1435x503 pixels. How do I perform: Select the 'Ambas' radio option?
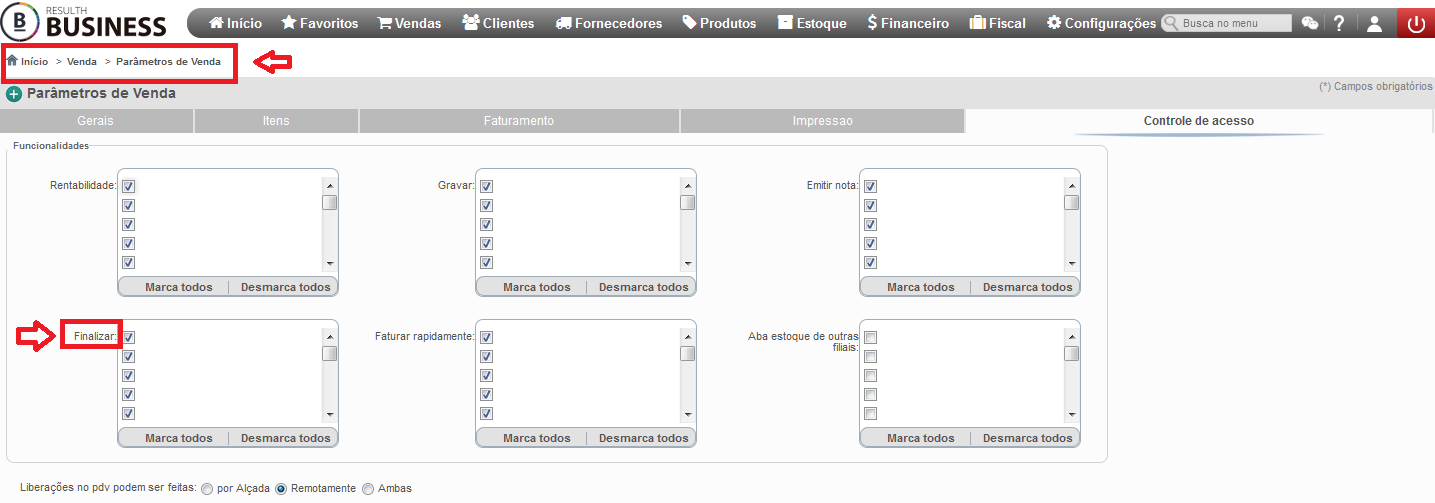368,489
